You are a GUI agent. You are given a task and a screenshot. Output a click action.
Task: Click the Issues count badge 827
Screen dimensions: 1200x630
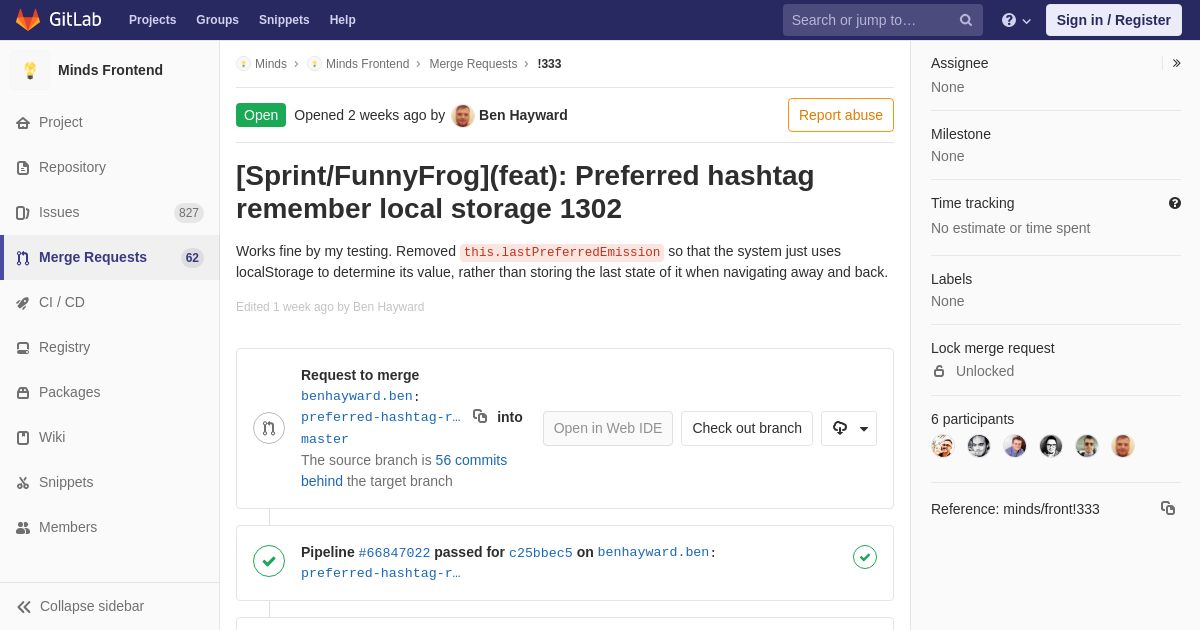[189, 213]
